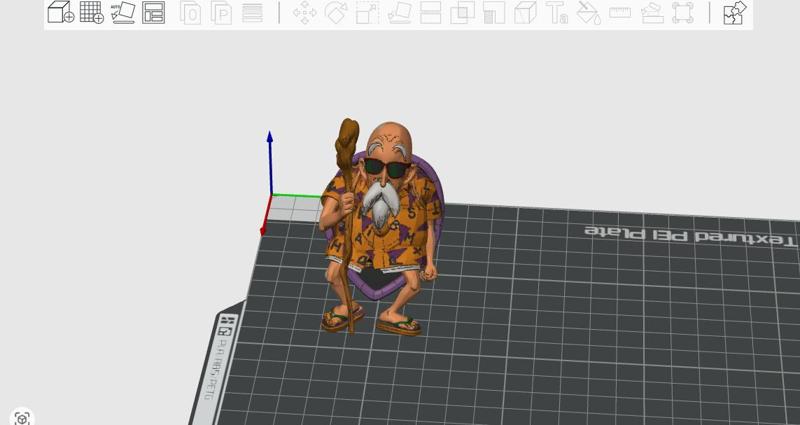Click the view cube icon at bottom left
Image resolution: width=800 pixels, height=425 pixels.
[x=21, y=418]
